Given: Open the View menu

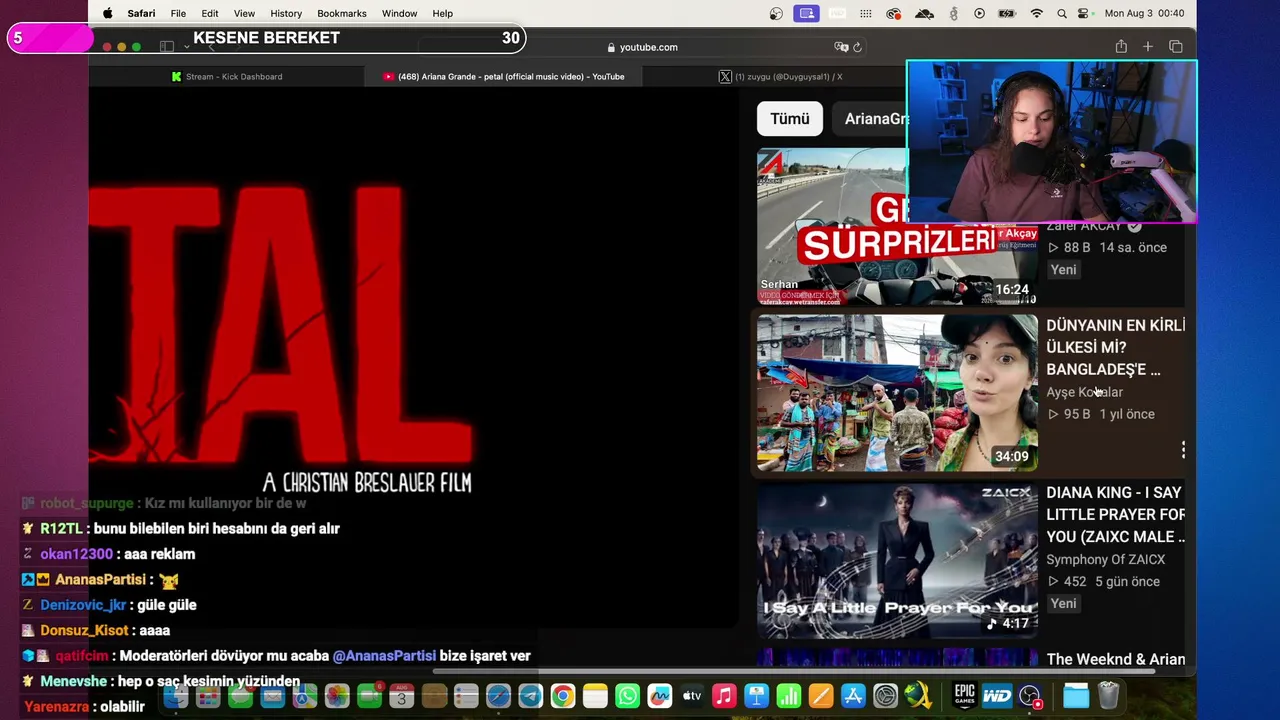Looking at the screenshot, I should click(244, 13).
